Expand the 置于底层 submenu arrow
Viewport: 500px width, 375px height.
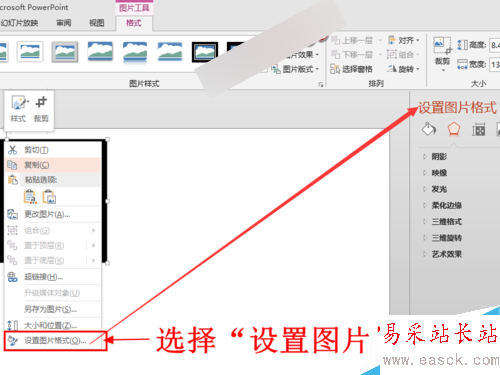tap(93, 260)
